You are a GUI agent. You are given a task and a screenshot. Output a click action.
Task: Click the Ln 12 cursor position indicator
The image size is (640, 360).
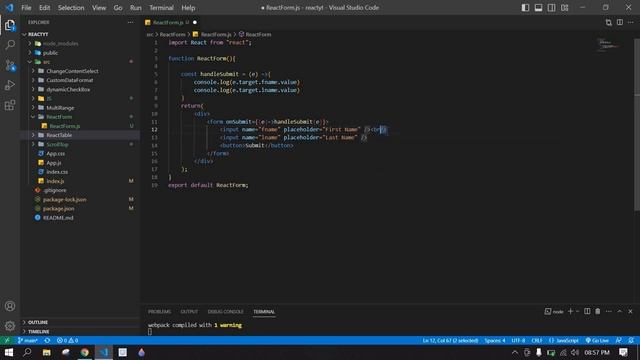point(450,340)
